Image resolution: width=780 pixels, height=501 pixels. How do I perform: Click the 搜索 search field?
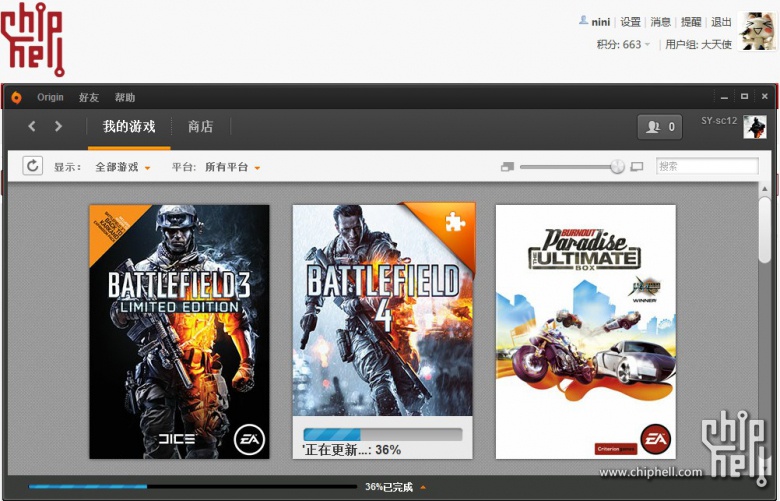click(x=707, y=166)
